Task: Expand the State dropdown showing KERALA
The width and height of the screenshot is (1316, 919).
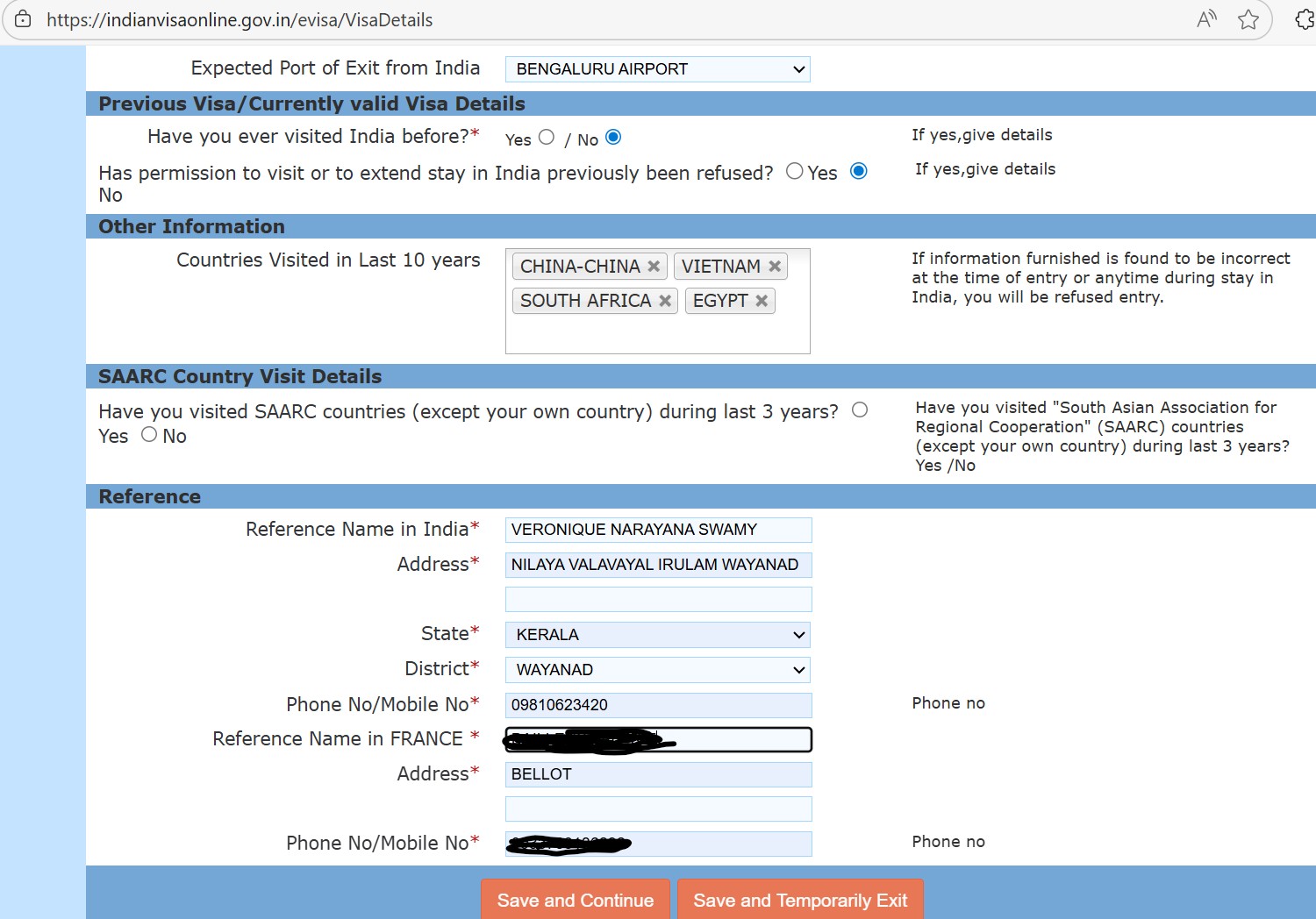Action: [x=657, y=635]
